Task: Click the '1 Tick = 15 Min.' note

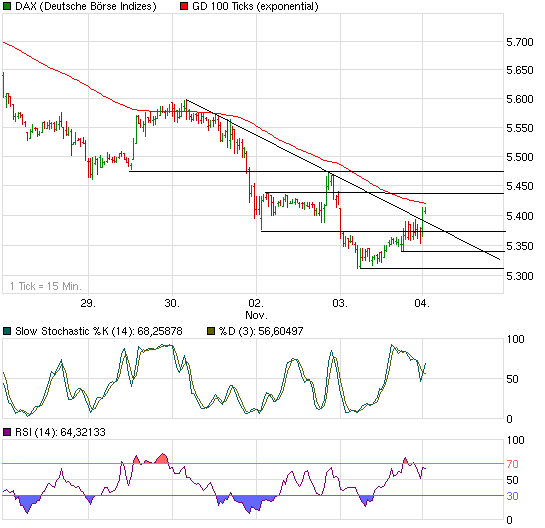Action: (x=46, y=286)
